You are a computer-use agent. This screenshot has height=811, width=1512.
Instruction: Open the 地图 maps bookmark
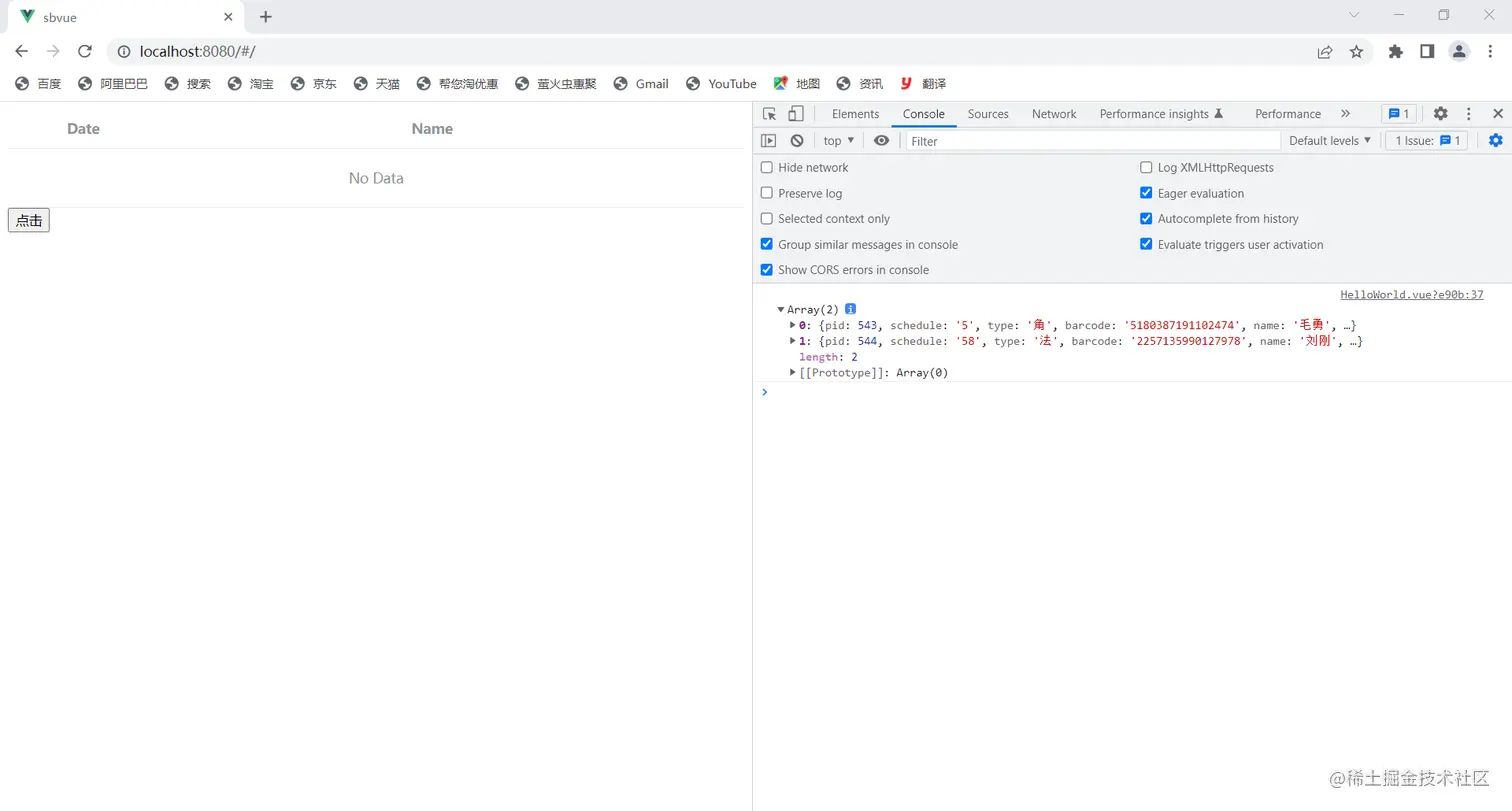pyautogui.click(x=797, y=84)
